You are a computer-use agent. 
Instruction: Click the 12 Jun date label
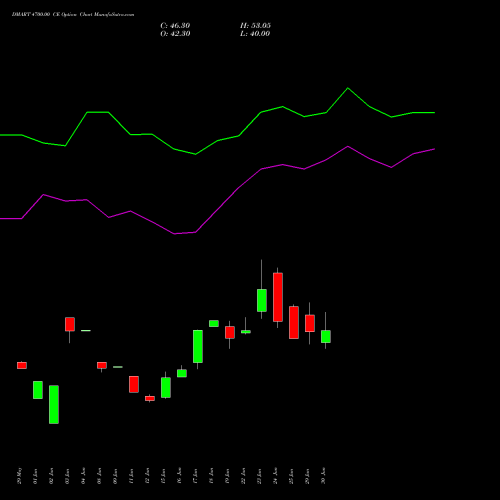click(147, 476)
